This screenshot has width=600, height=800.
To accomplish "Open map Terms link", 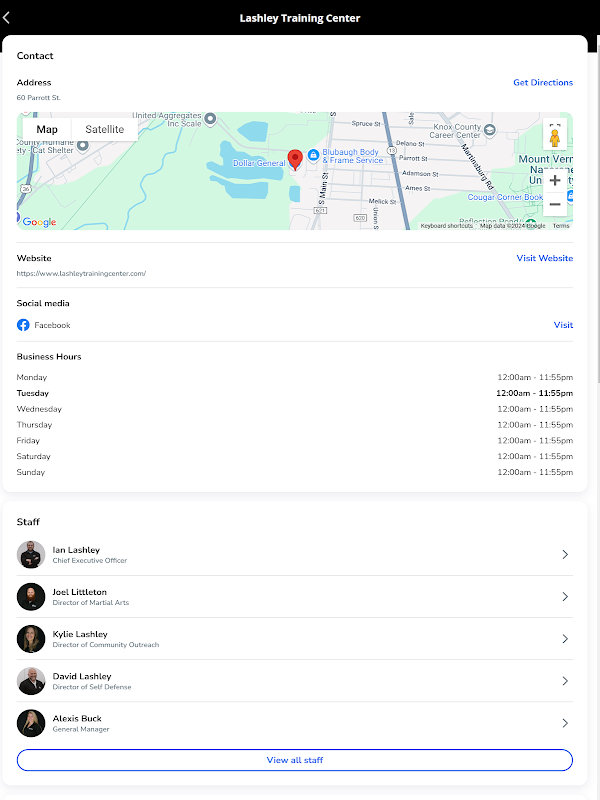I will click(x=561, y=226).
